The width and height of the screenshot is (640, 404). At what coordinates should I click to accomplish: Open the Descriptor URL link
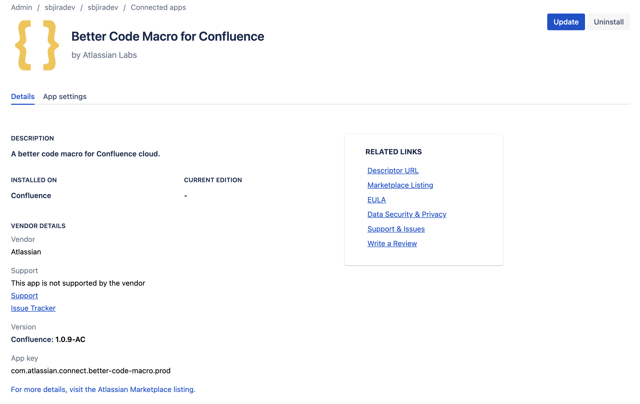tap(392, 171)
